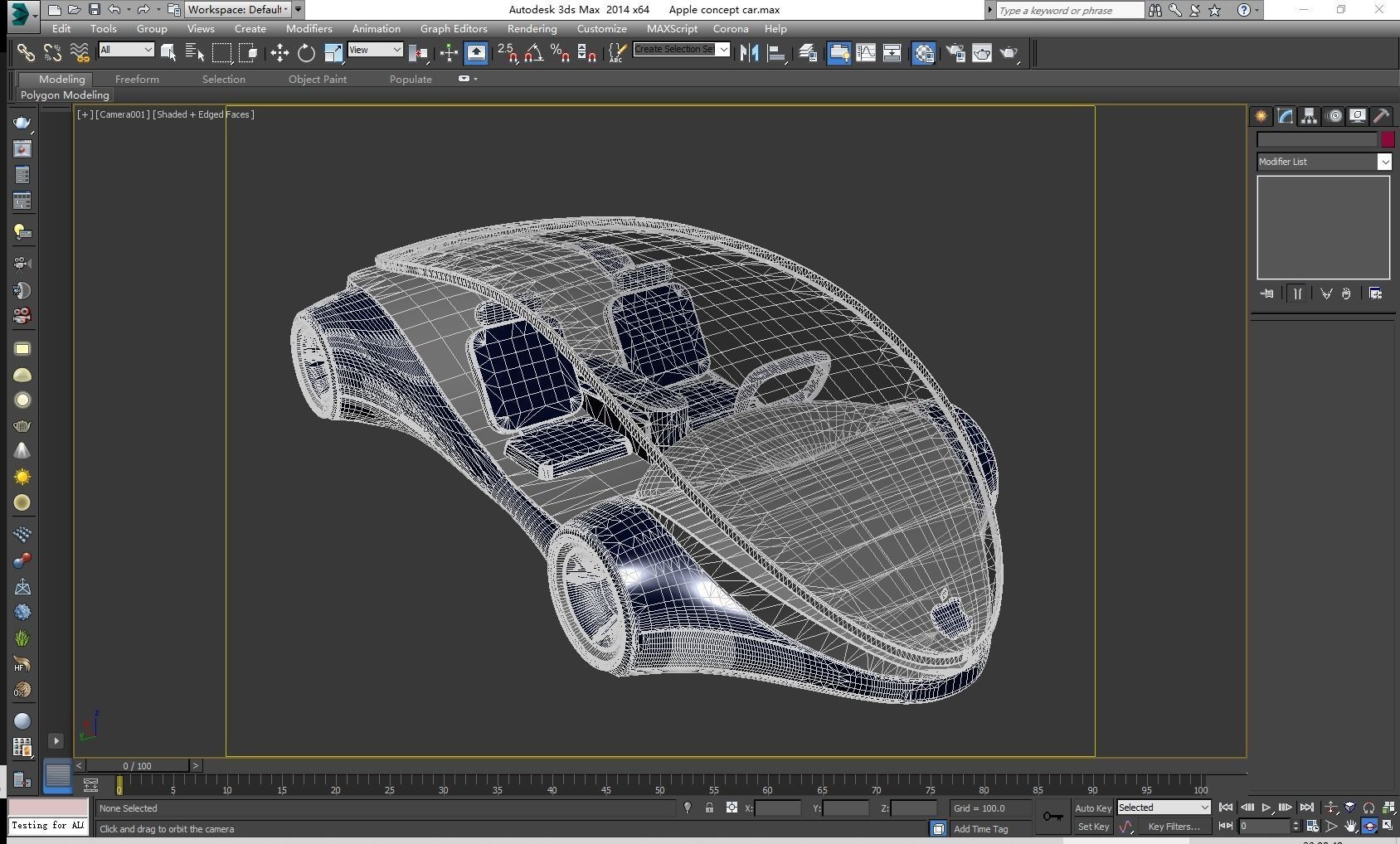Click the Align tool icon
This screenshot has height=844, width=1400.
pyautogui.click(x=776, y=53)
